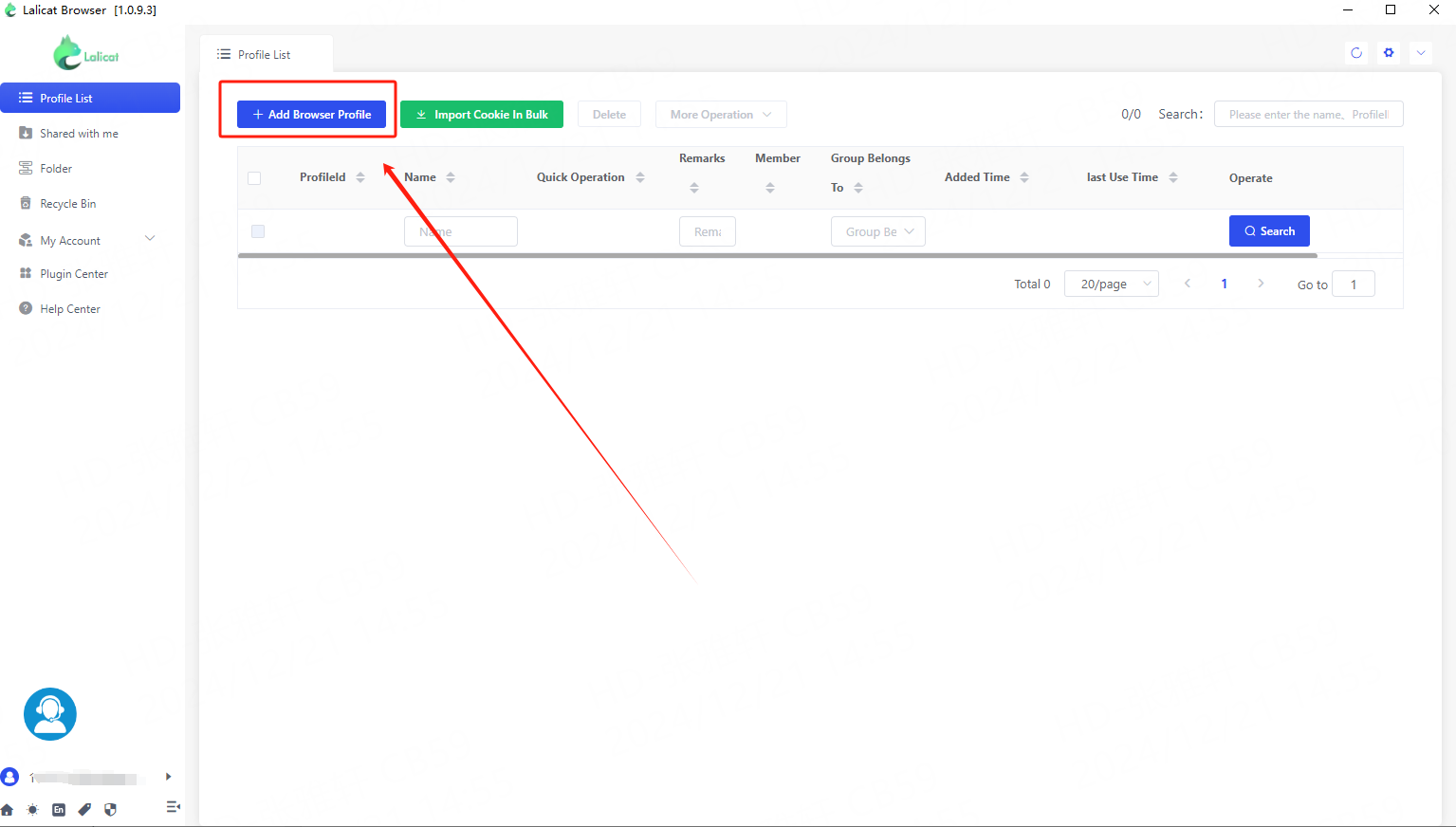Toggle theme with the sun icon

coord(33,810)
